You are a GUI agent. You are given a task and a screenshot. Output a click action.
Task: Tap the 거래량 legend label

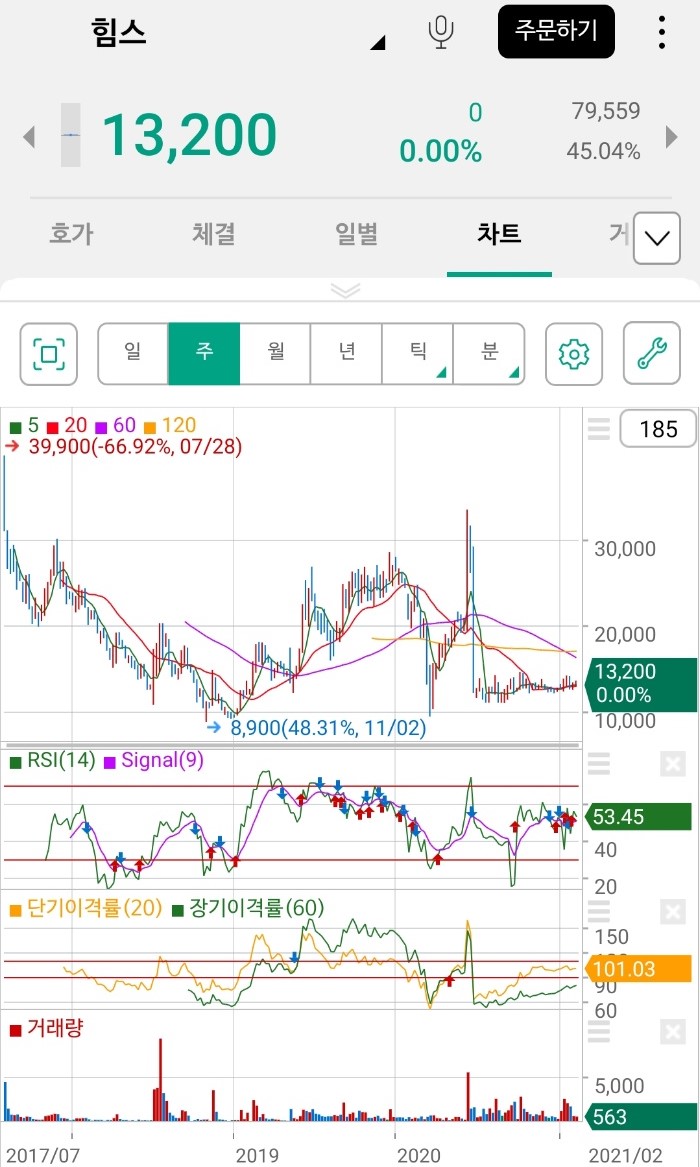click(x=46, y=1029)
